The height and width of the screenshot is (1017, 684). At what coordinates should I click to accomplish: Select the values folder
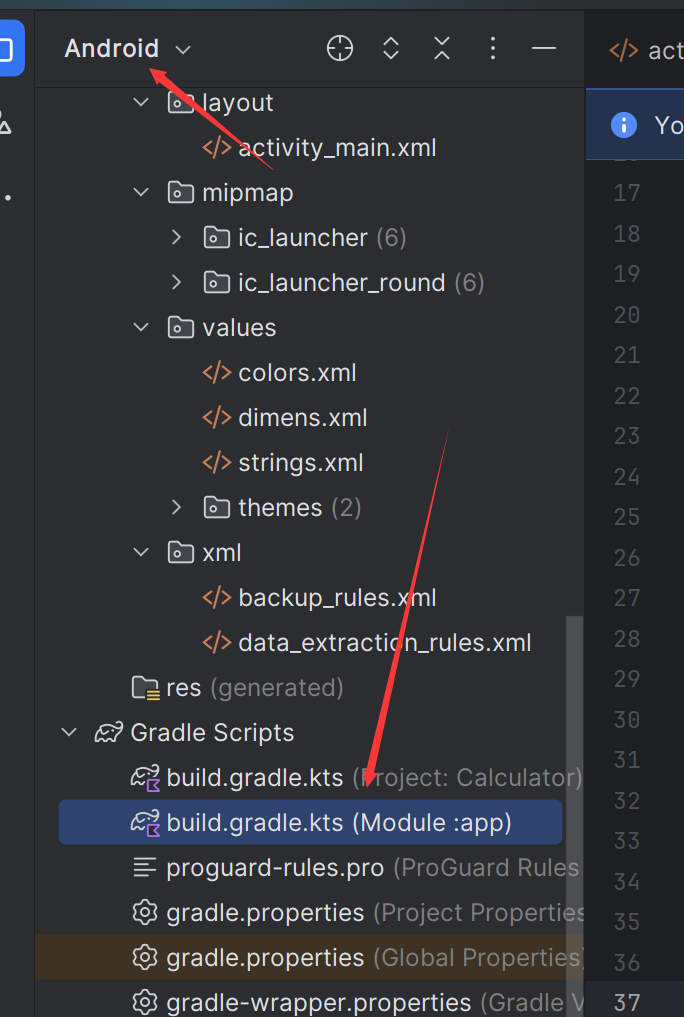click(x=239, y=328)
